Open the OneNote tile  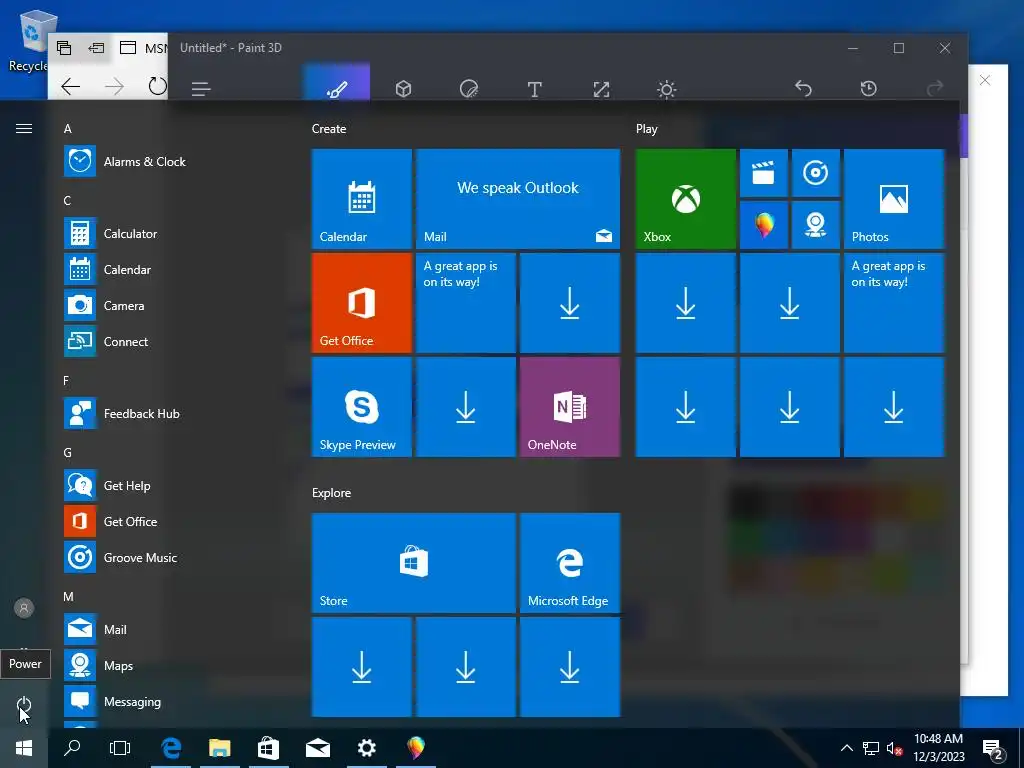pos(569,407)
